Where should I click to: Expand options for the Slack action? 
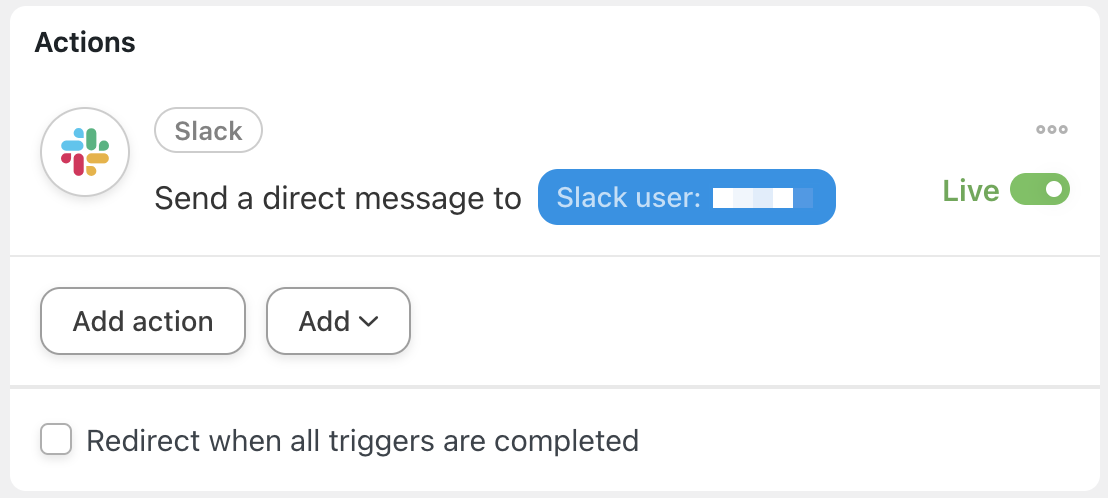[x=1052, y=130]
